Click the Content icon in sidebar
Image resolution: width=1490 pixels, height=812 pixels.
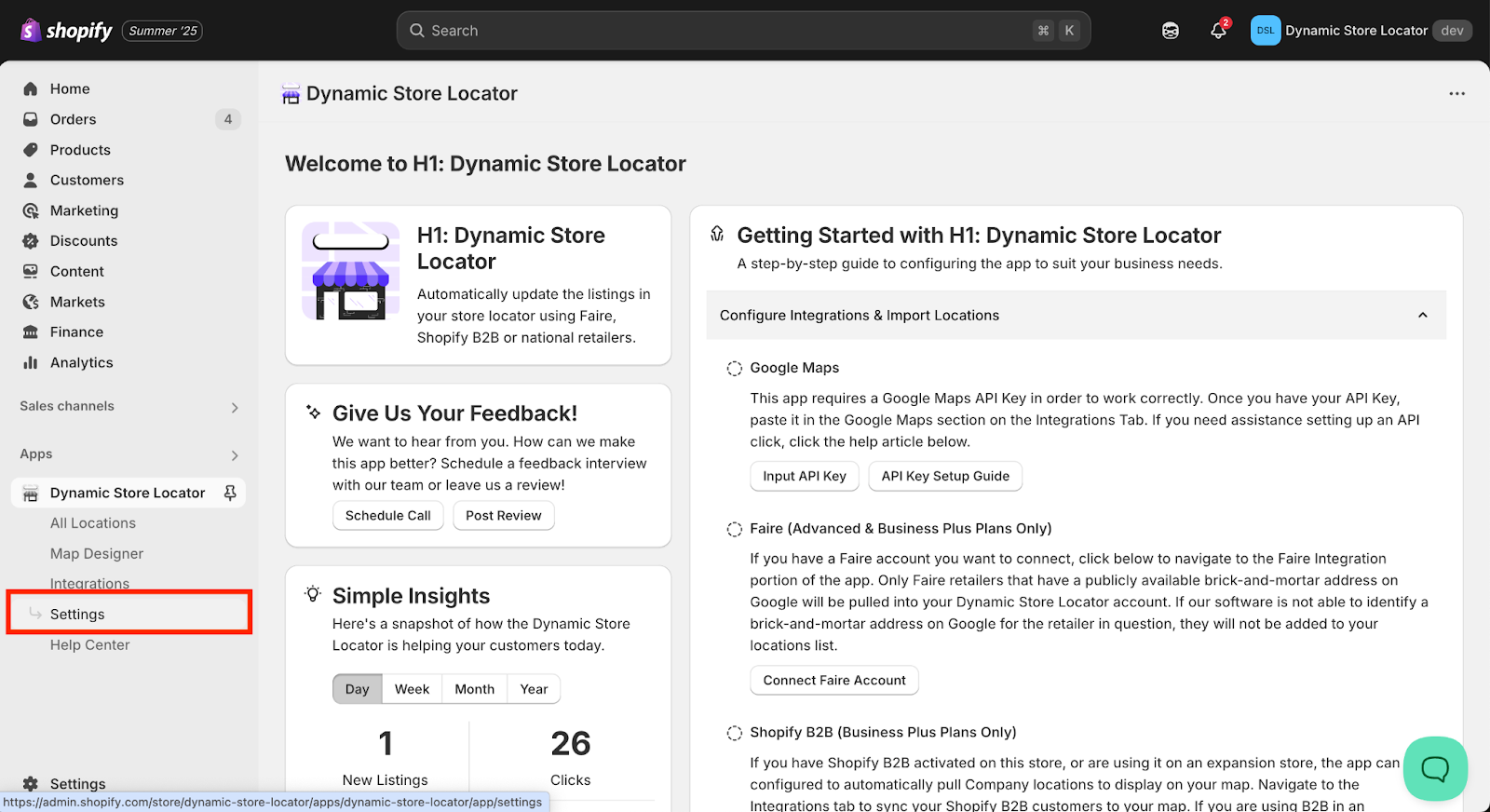31,271
